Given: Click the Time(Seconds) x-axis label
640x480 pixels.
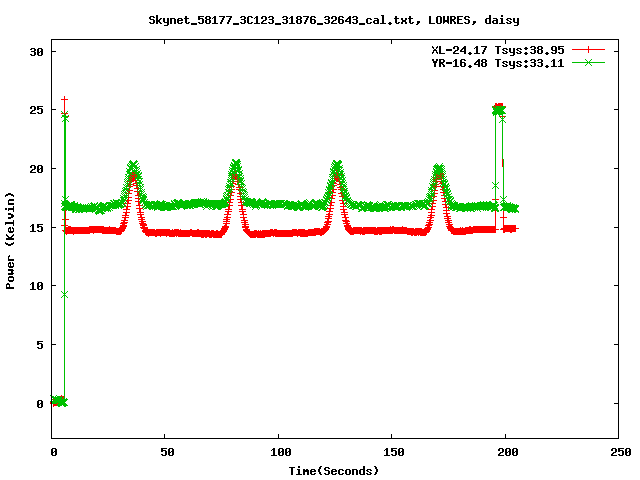Looking at the screenshot, I should [333, 471].
